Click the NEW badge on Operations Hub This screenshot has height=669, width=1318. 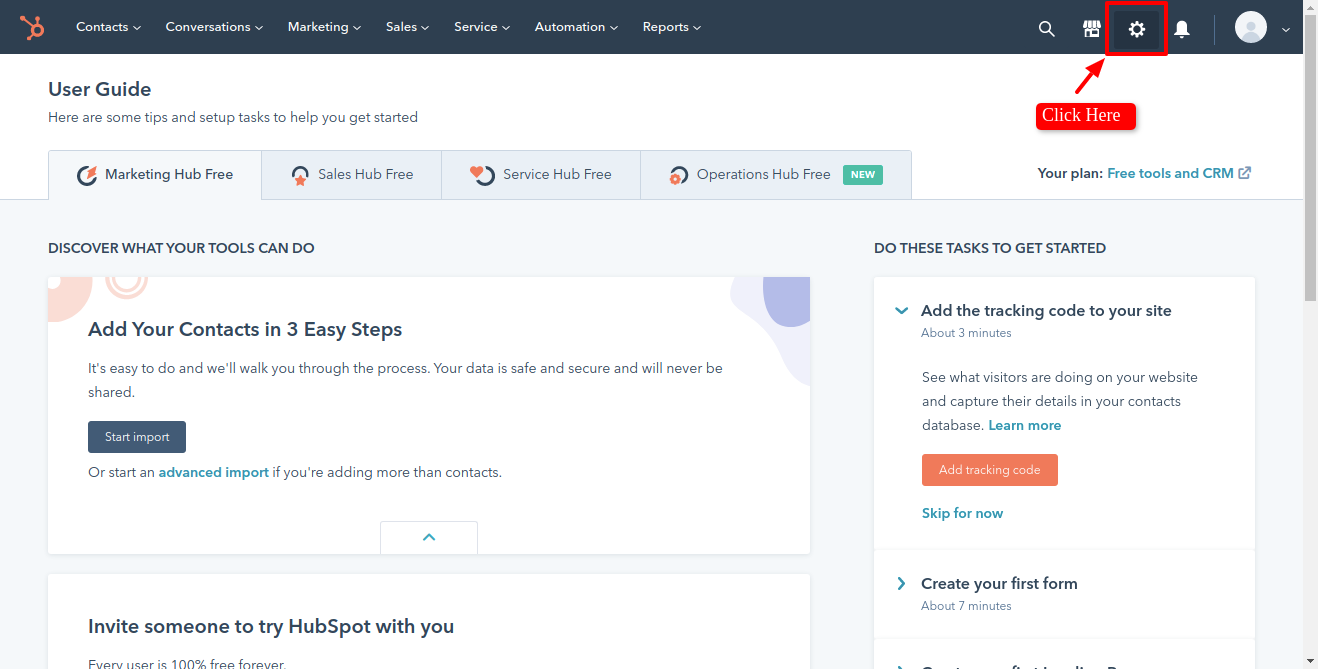coord(863,175)
